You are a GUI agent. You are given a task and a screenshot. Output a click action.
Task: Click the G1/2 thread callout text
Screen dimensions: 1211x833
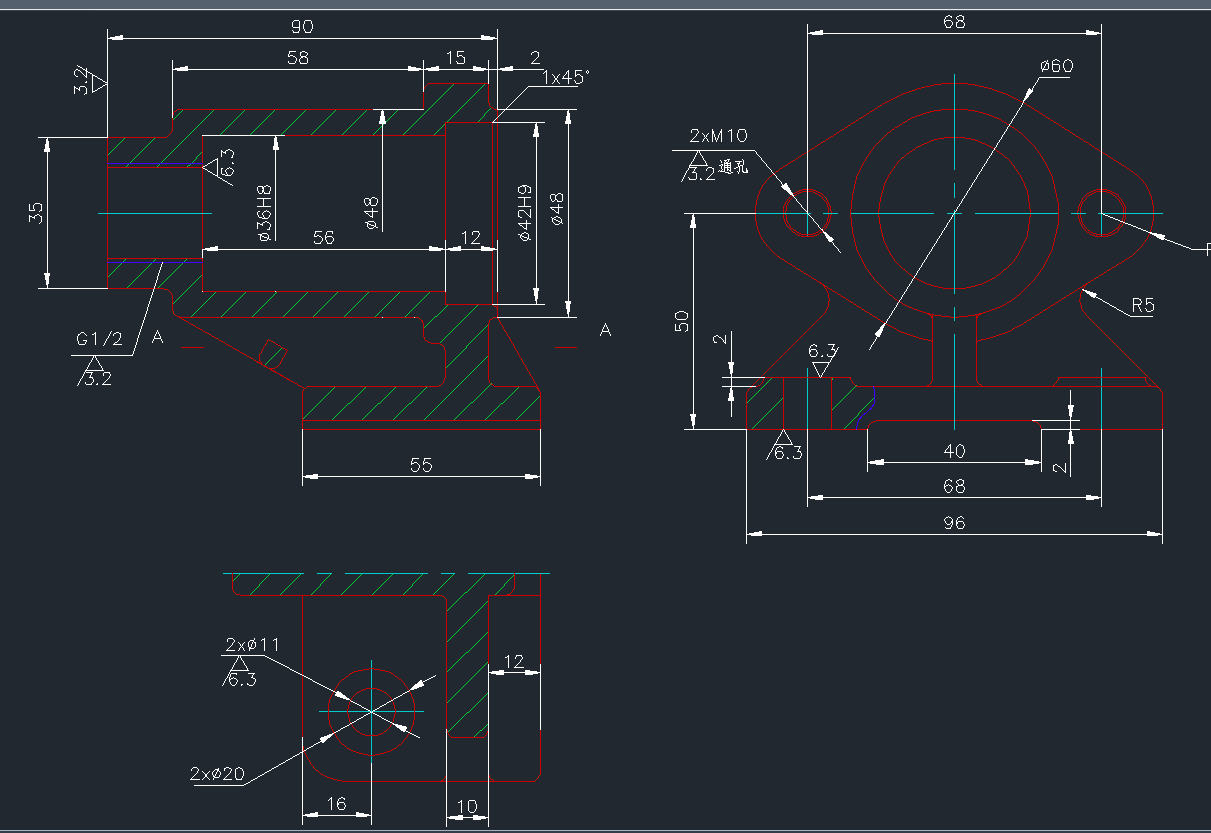click(99, 339)
